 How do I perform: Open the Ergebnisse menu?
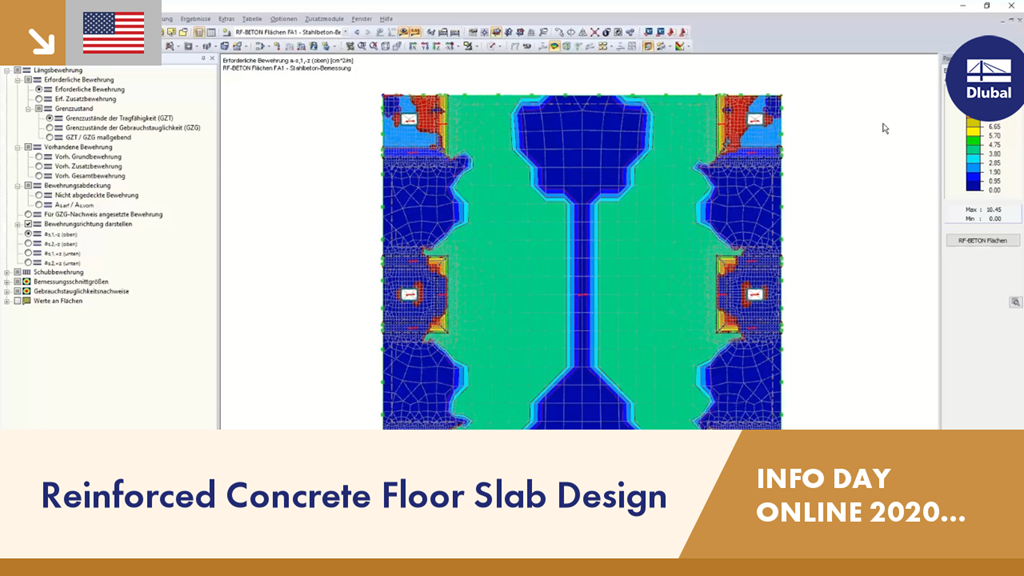point(195,19)
